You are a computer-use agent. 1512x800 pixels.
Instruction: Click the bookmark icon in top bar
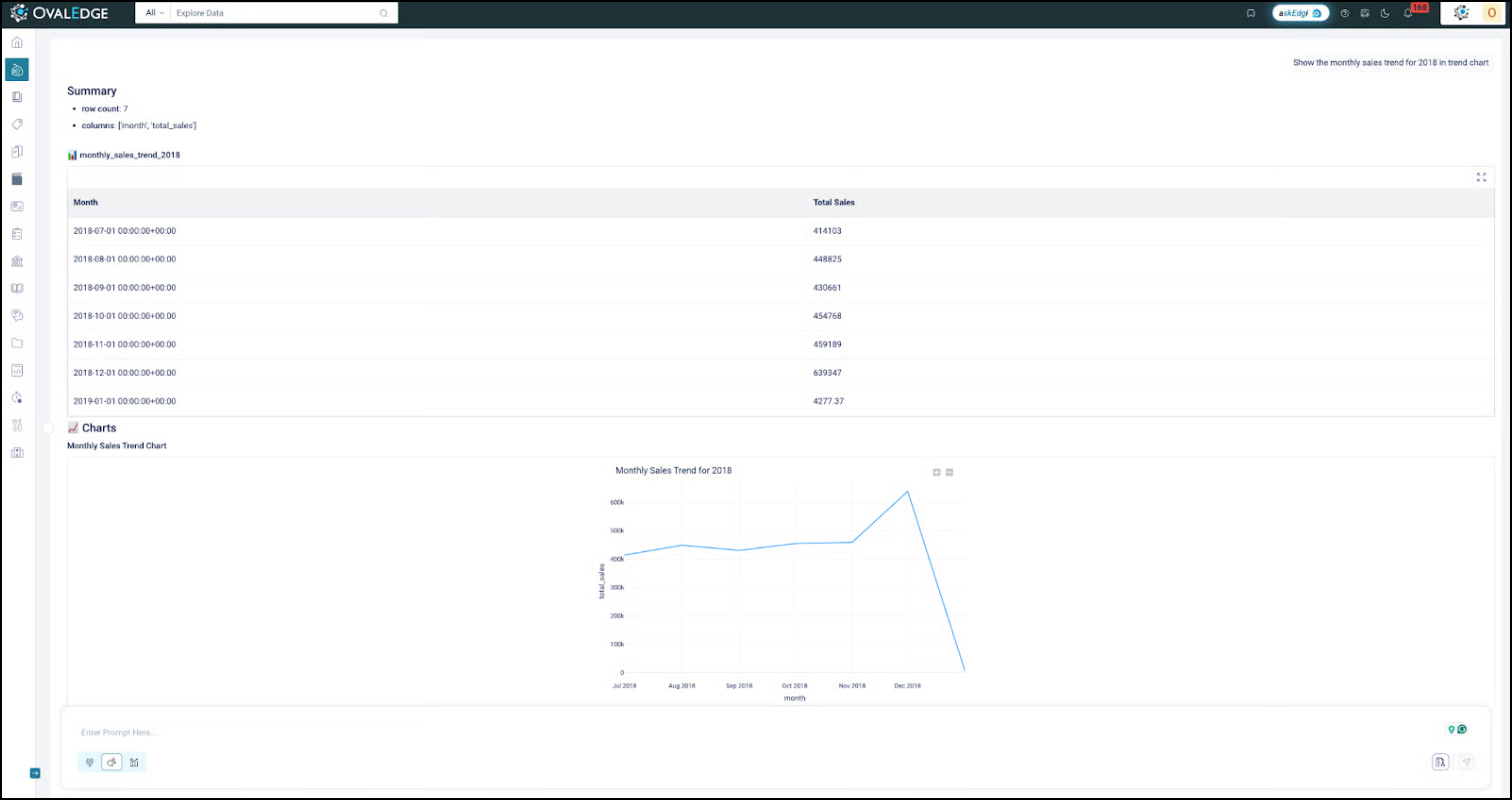(x=1251, y=13)
